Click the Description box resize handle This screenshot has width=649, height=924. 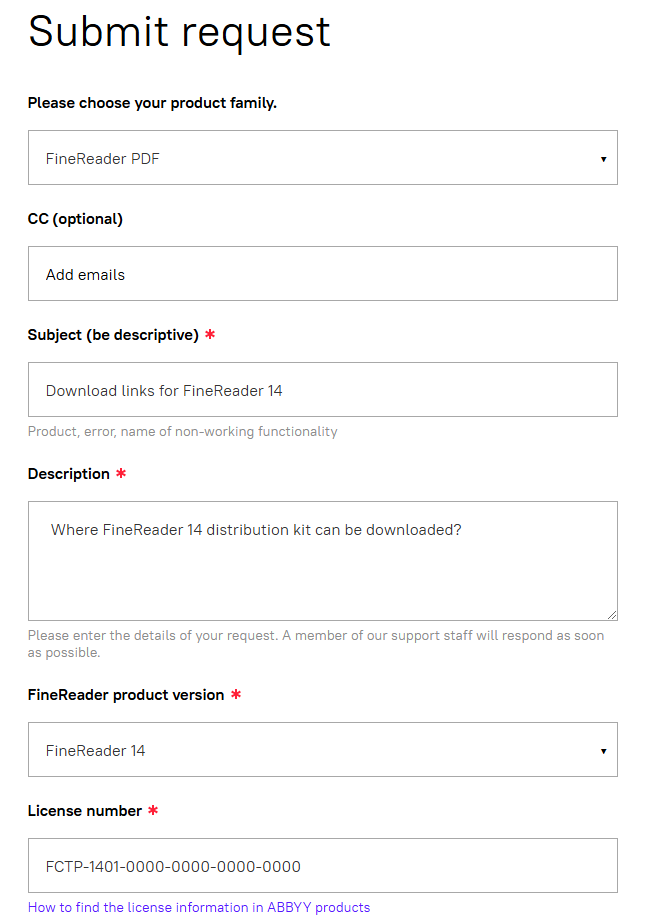click(612, 615)
